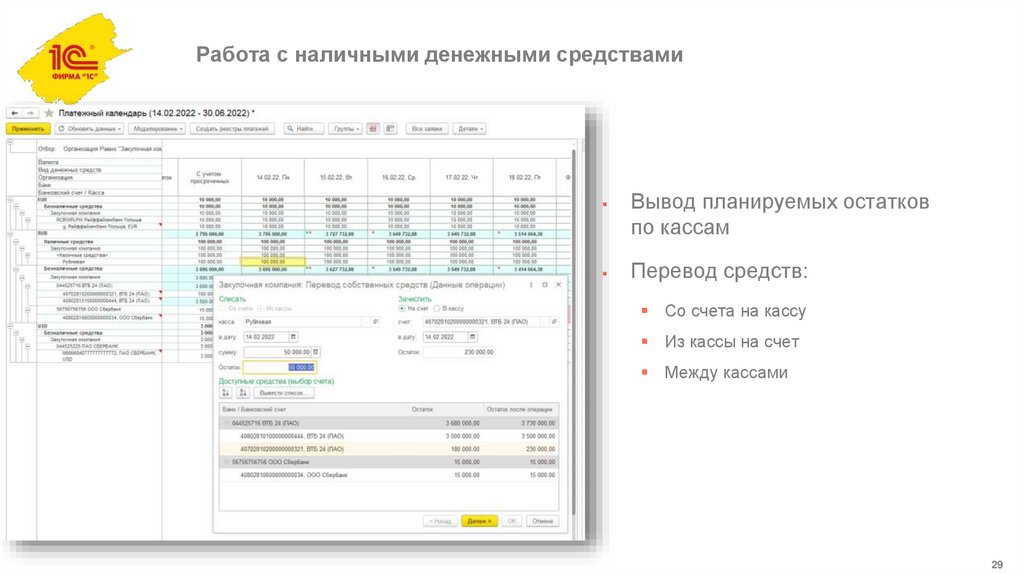Open the calculator icon by сумму field

click(x=316, y=352)
